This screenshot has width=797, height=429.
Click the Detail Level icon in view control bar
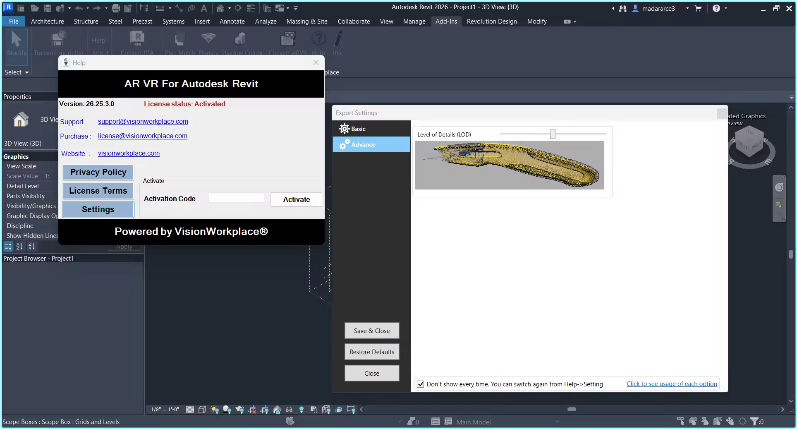pos(190,409)
